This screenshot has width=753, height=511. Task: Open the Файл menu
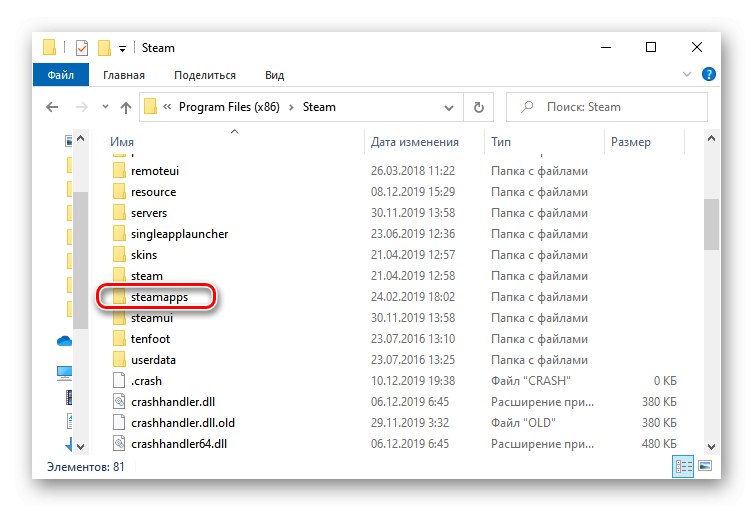[61, 75]
